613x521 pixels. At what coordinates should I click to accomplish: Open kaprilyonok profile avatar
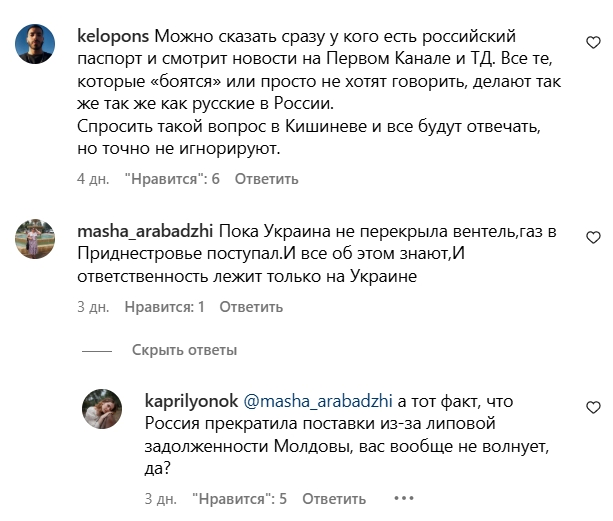point(102,409)
